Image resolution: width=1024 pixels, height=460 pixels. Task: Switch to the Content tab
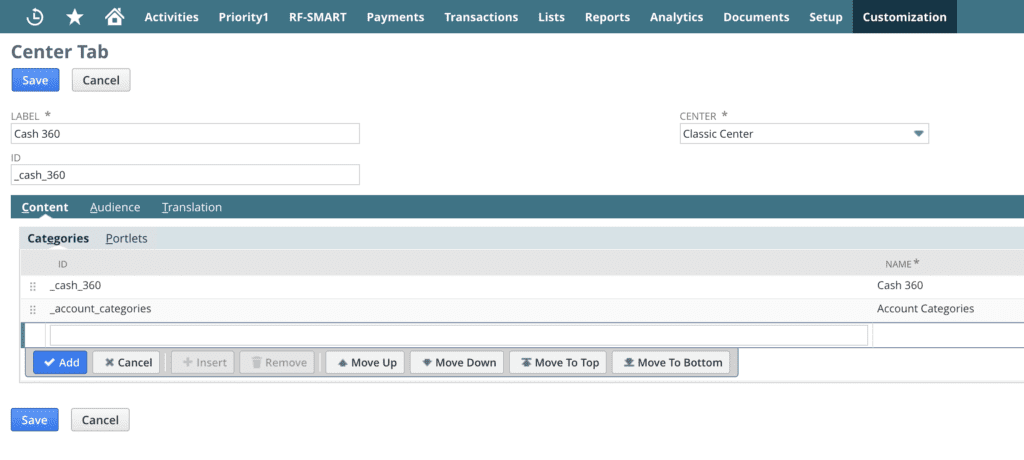(44, 207)
